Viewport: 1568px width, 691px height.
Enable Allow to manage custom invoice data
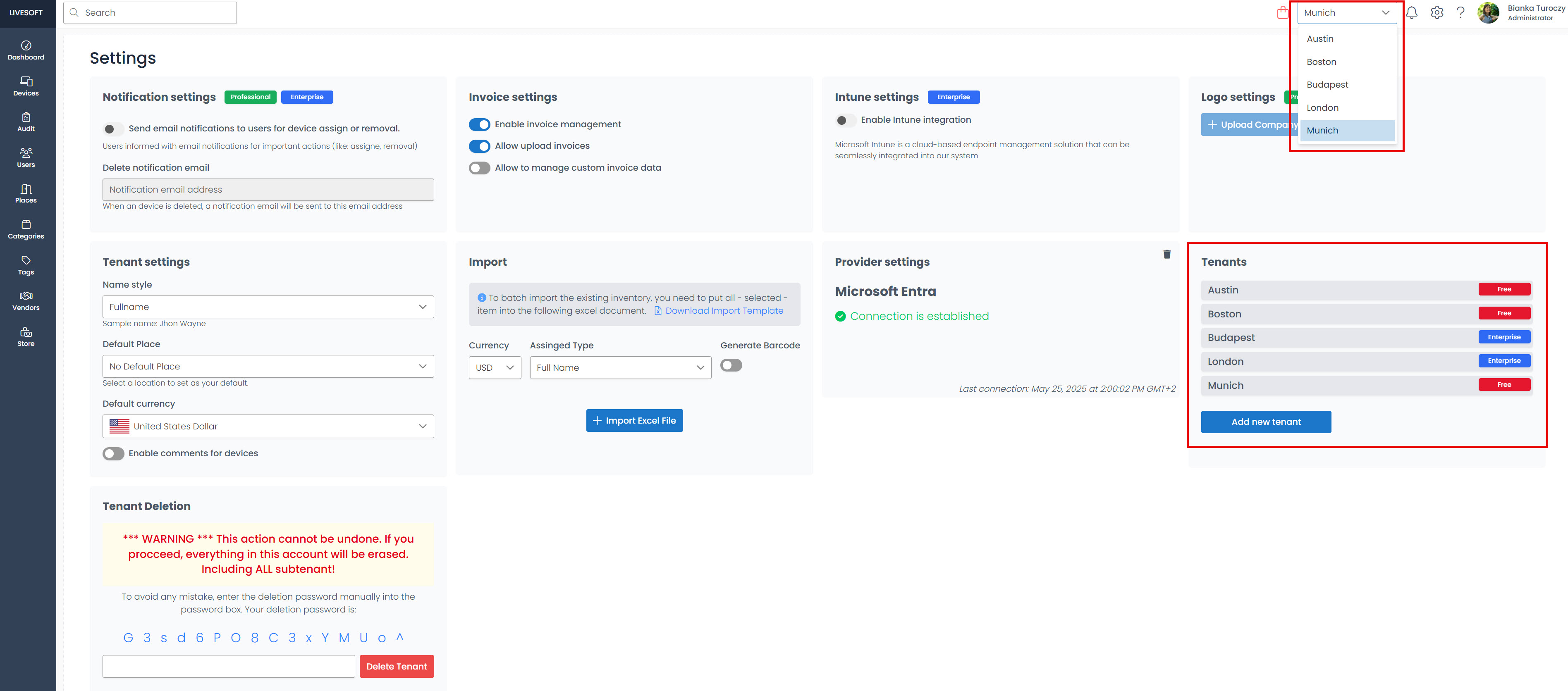pyautogui.click(x=479, y=168)
